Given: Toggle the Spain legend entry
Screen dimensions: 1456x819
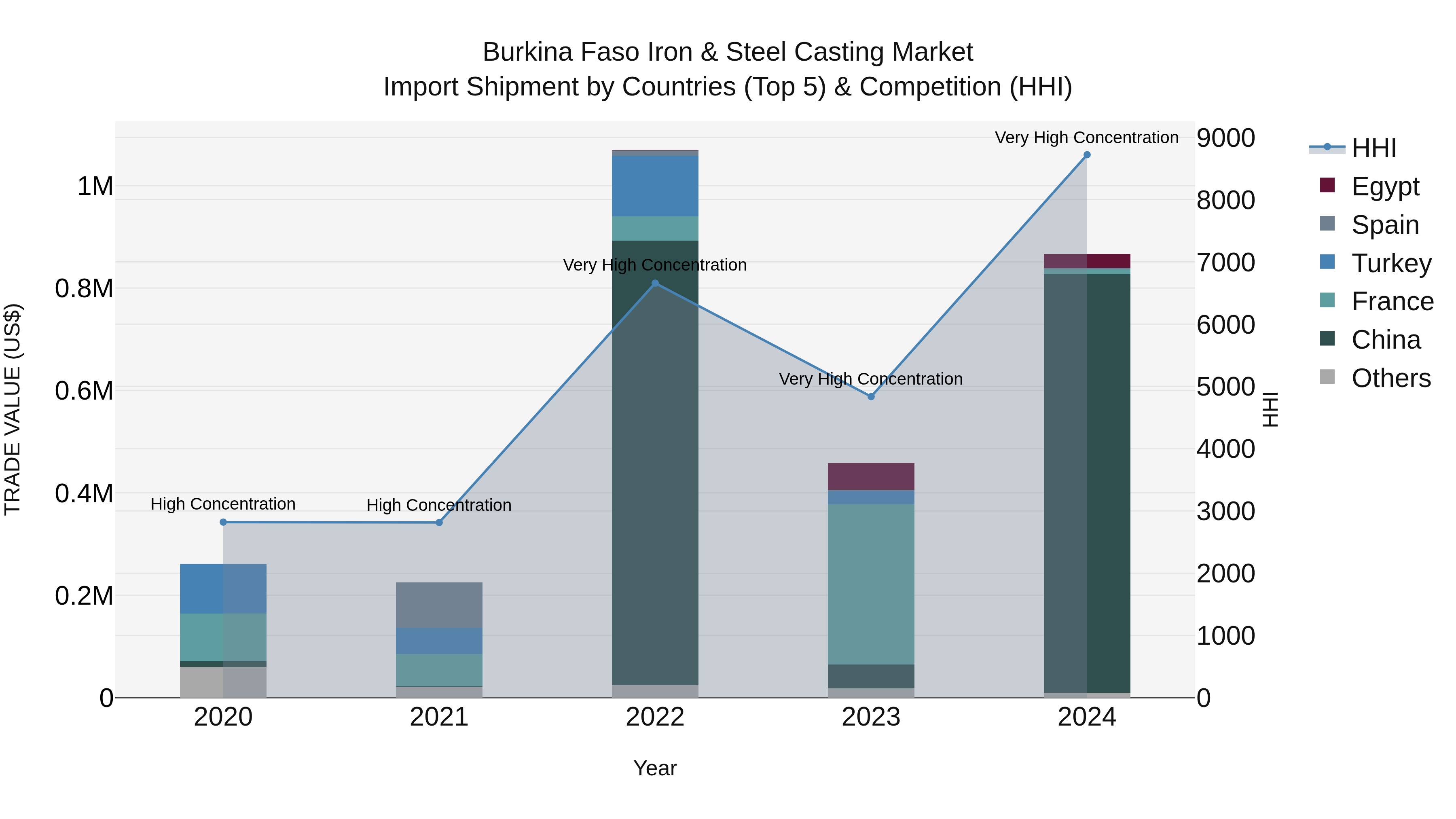Looking at the screenshot, I should (1369, 224).
